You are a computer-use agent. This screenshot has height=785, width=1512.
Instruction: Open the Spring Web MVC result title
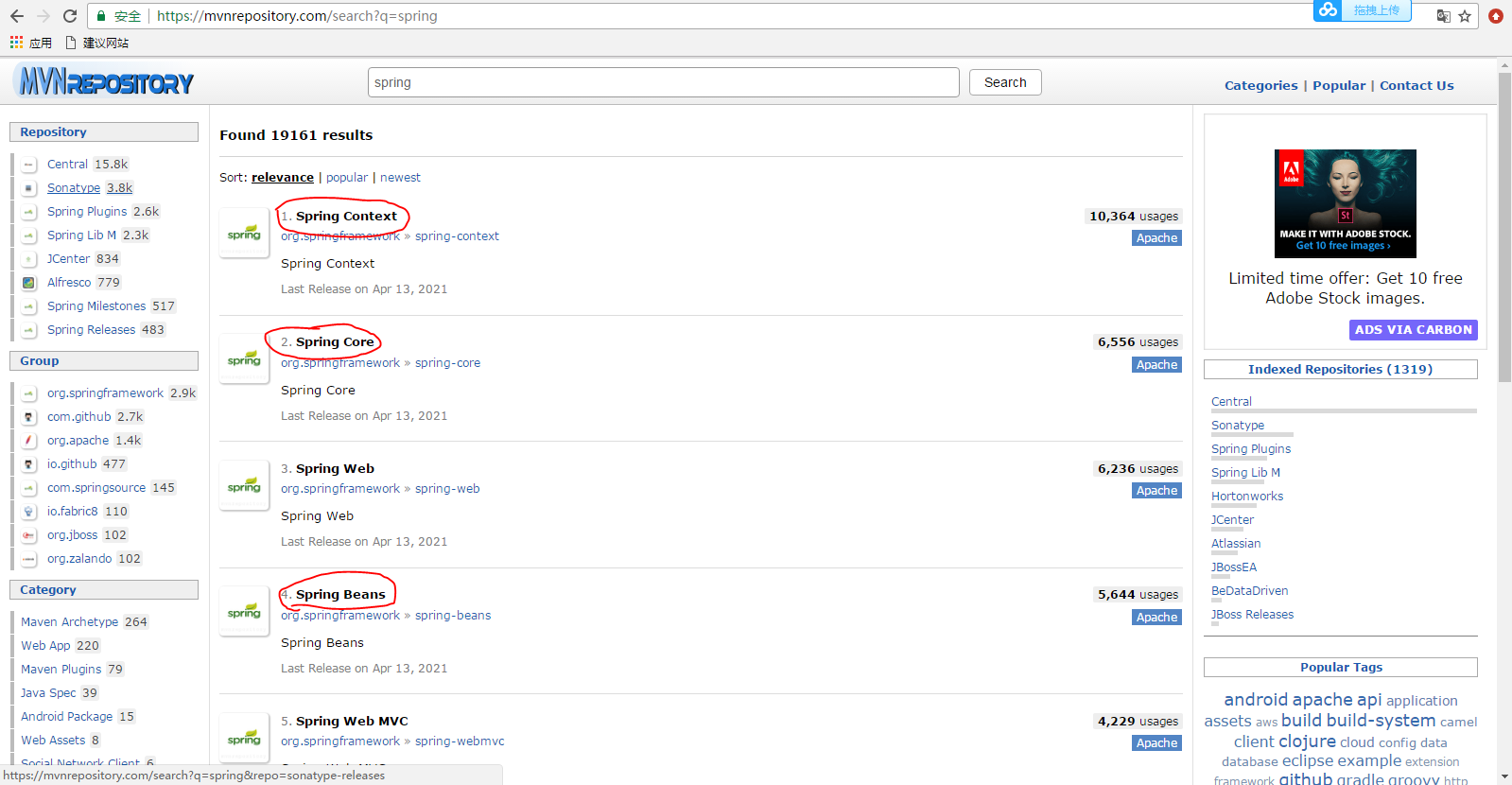352,721
